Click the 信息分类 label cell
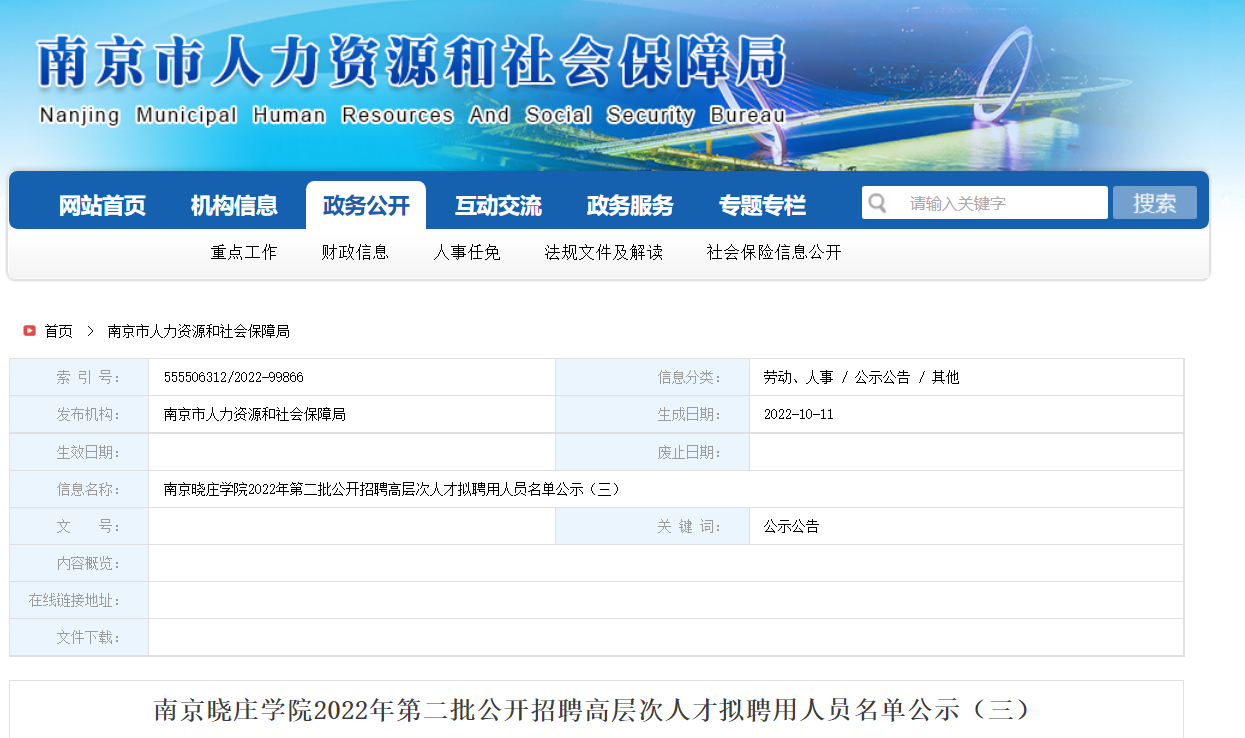 652,377
